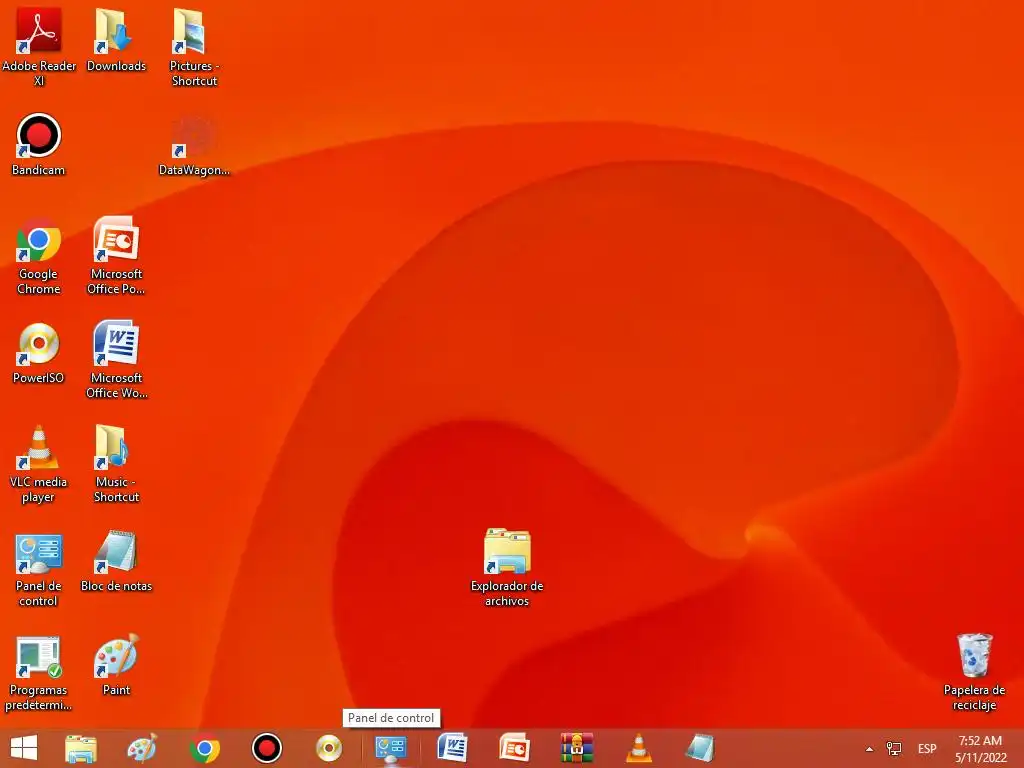Click WinRAR icon in the taskbar

point(577,748)
